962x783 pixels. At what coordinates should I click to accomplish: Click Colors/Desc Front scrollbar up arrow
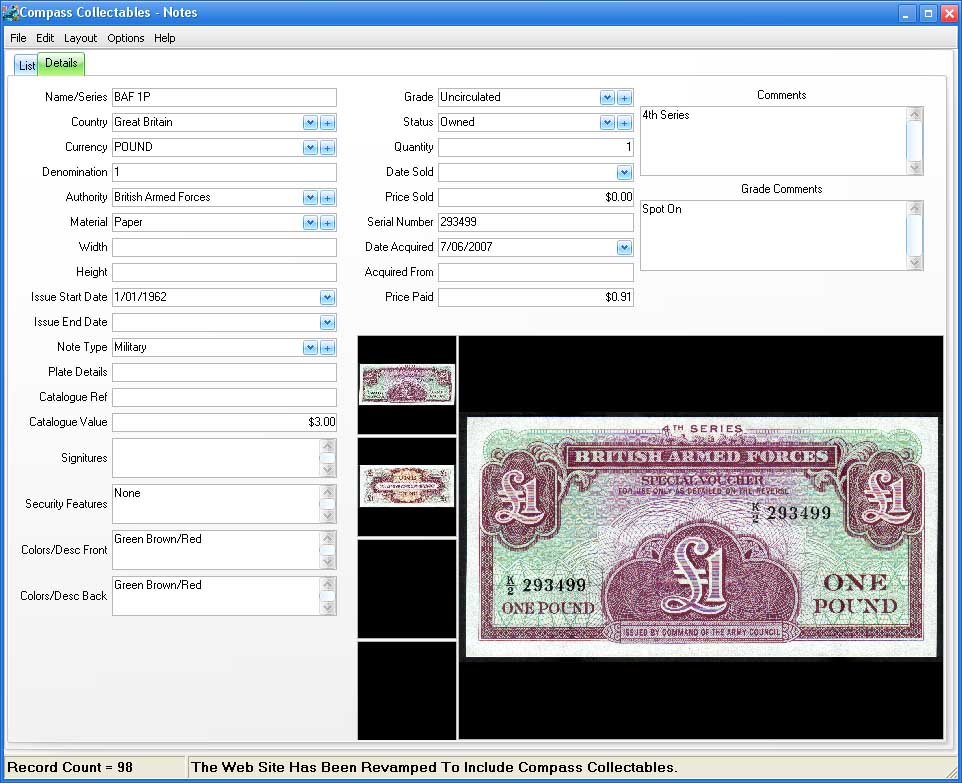pyautogui.click(x=328, y=538)
